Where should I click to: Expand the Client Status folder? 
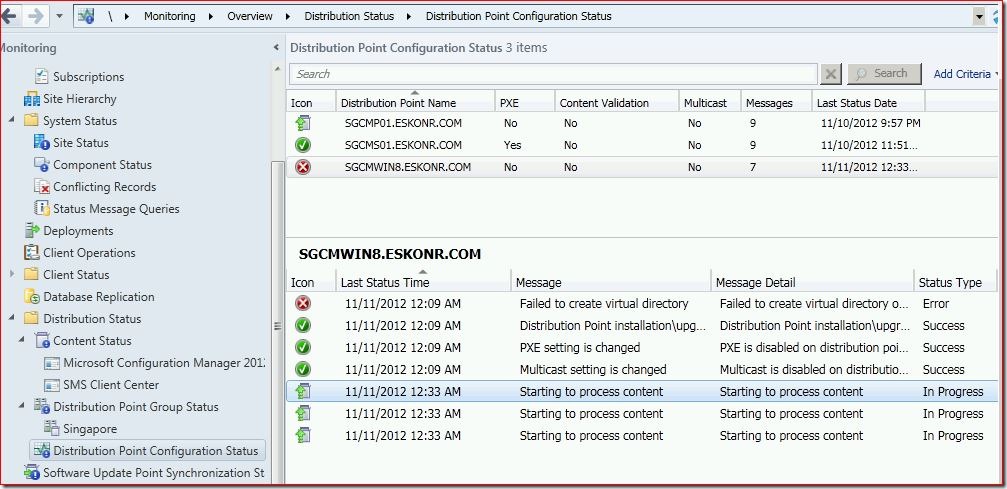click(x=12, y=275)
